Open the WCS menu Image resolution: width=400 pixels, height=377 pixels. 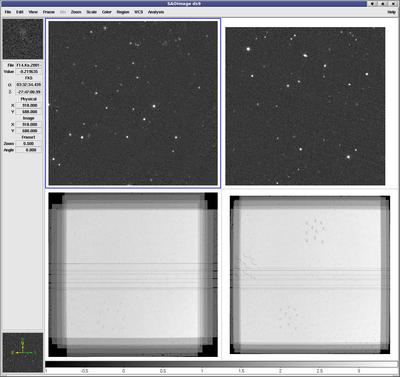pyautogui.click(x=138, y=12)
